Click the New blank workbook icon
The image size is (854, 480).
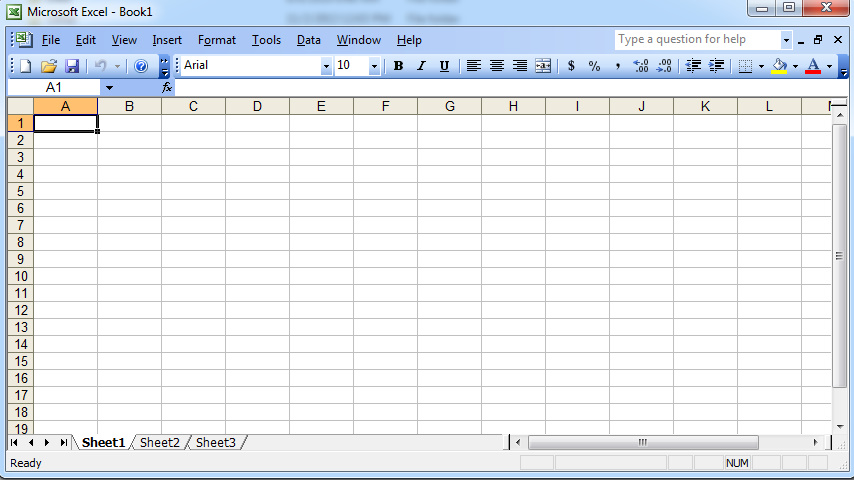pos(26,66)
